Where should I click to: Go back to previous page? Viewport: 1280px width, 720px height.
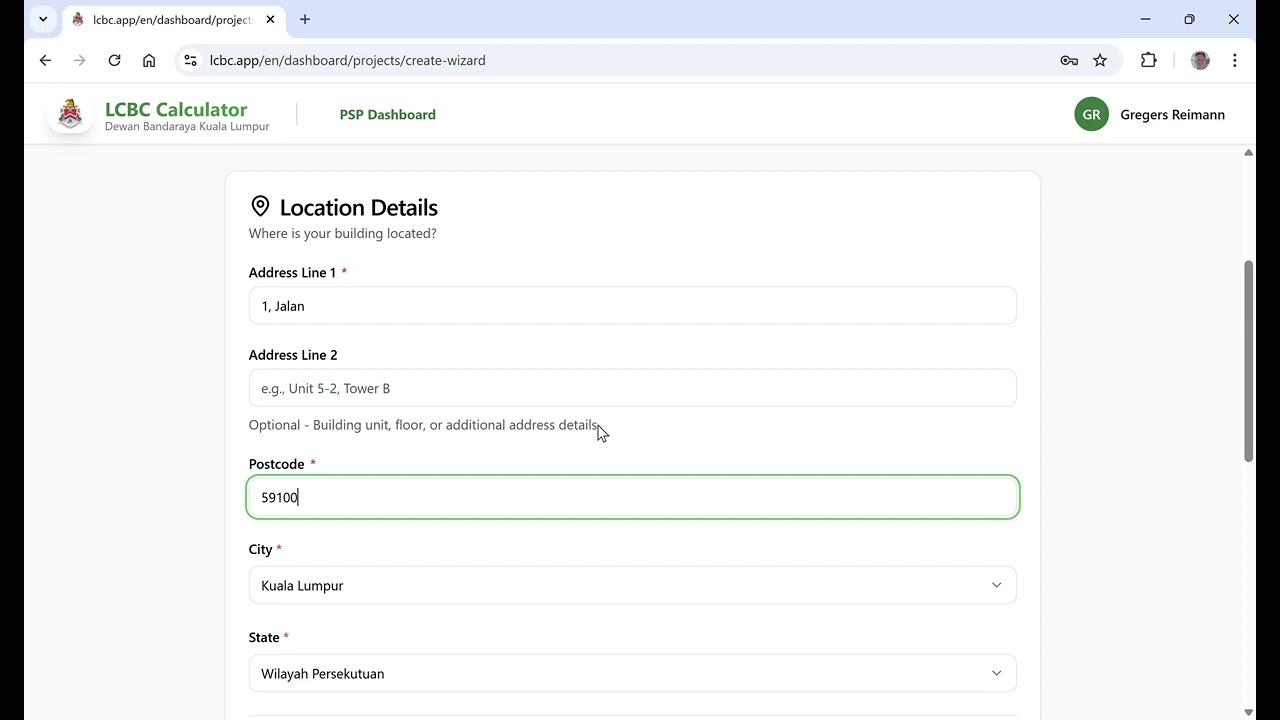tap(45, 61)
